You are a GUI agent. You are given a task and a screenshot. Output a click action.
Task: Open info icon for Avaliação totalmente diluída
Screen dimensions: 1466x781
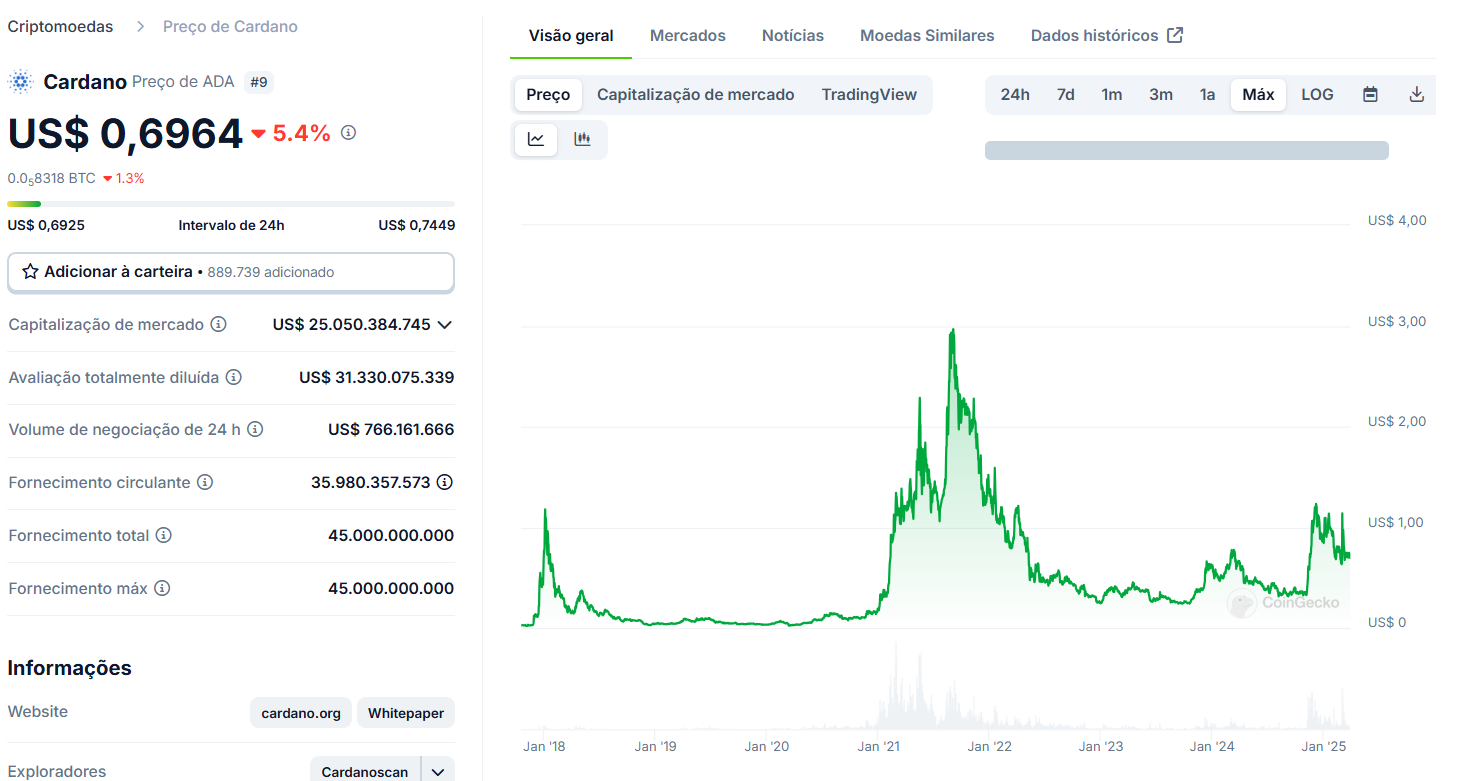[x=233, y=377]
